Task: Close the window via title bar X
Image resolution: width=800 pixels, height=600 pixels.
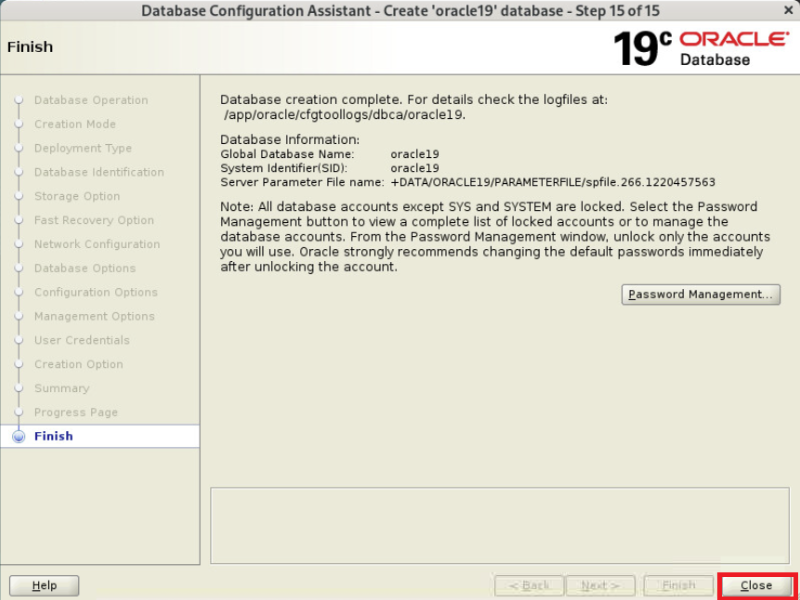Action: pyautogui.click(x=788, y=10)
